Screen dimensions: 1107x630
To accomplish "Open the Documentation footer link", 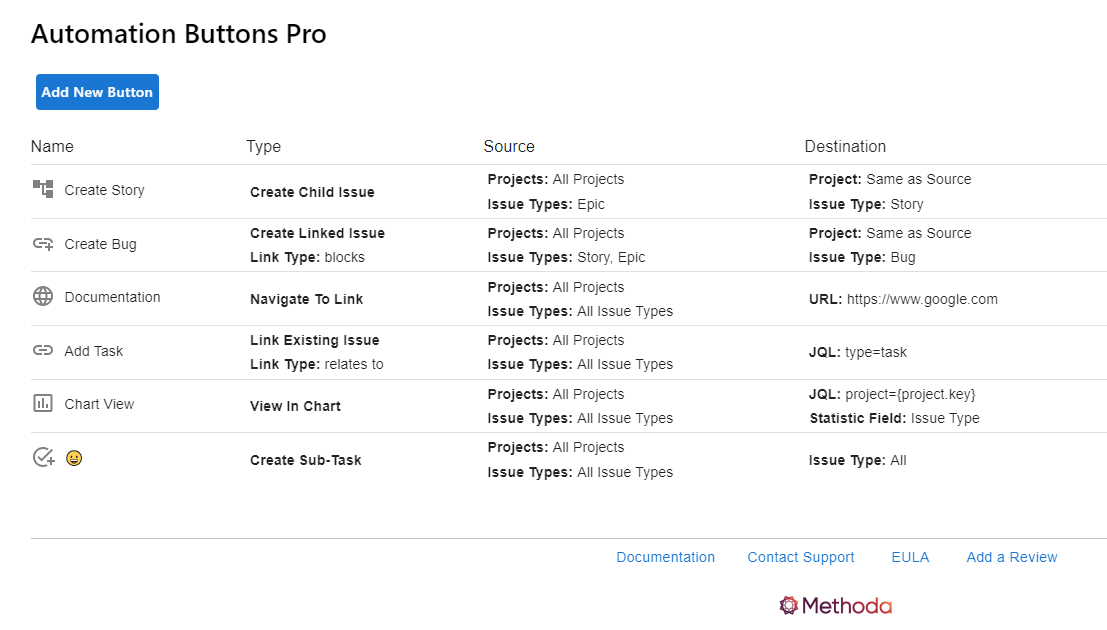I will [x=665, y=557].
